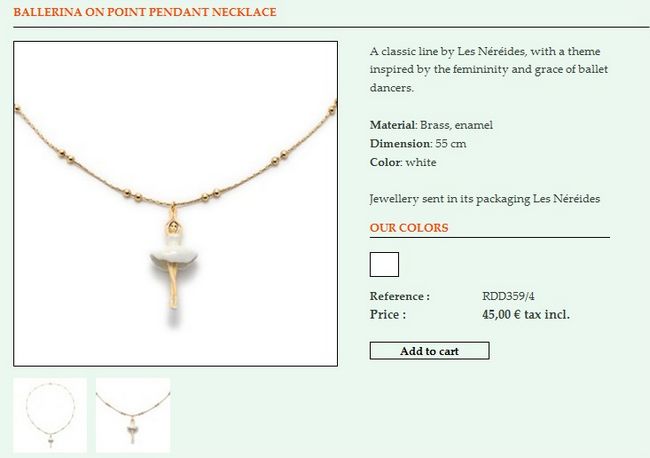Add the ballerina necklace to cart
Screen dimensions: 650x458
click(x=429, y=351)
